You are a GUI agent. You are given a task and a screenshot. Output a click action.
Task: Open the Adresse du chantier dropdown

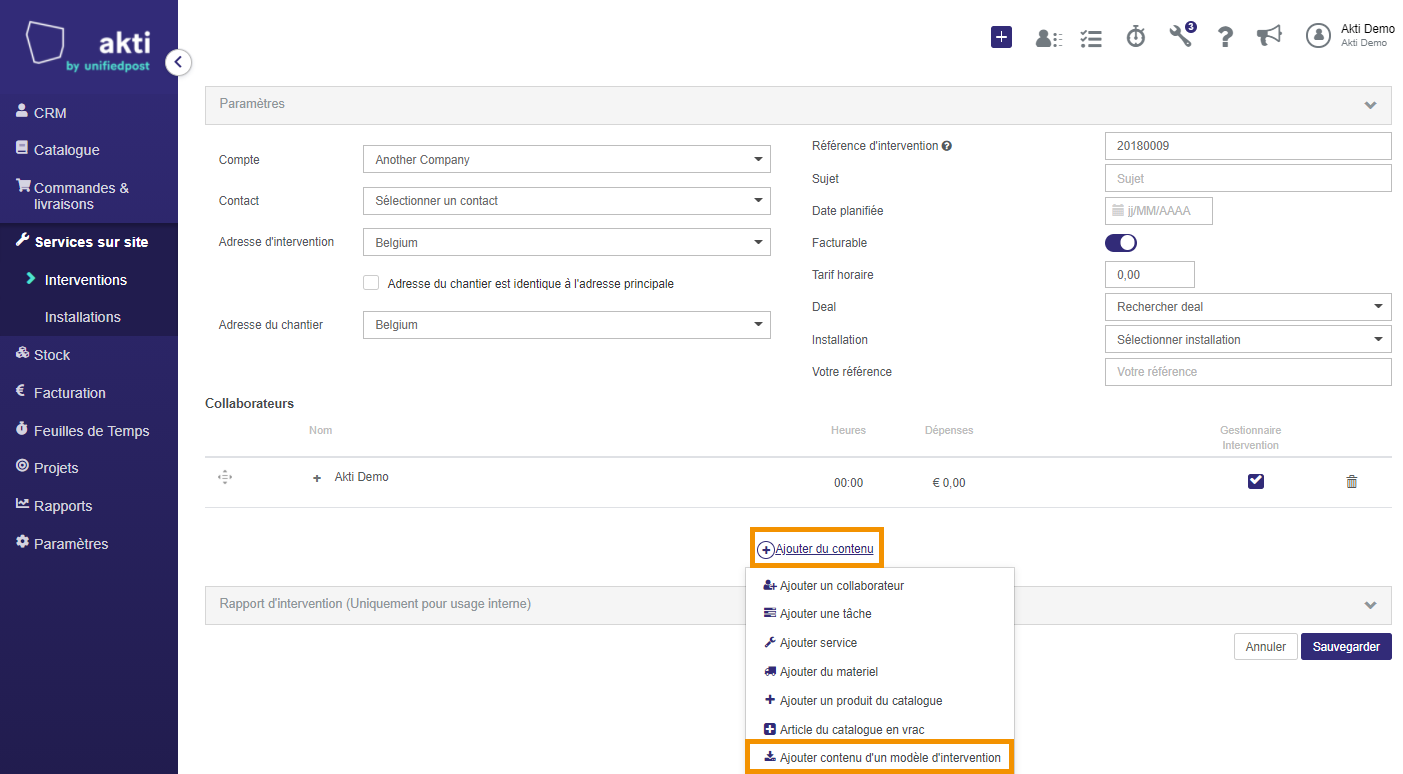coord(567,324)
